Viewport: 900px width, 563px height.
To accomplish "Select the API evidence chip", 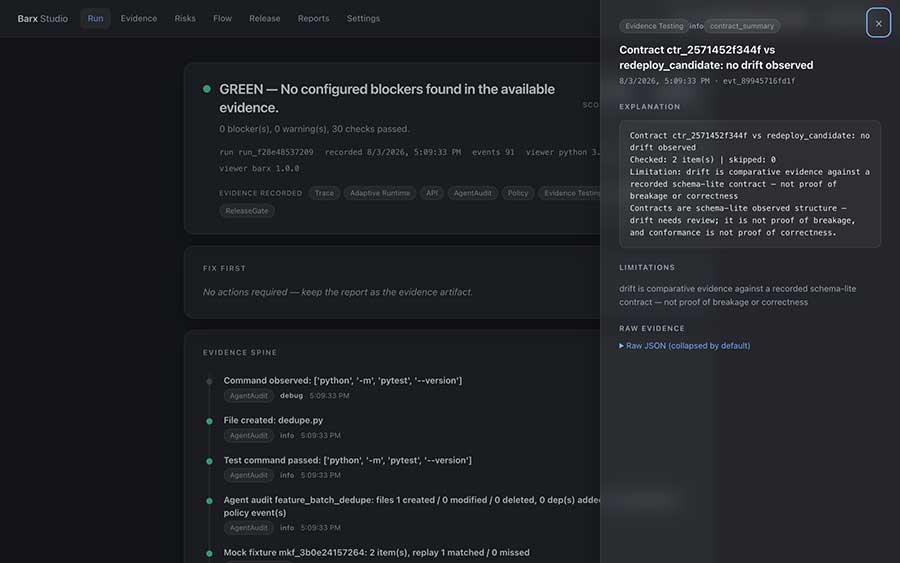I will pyautogui.click(x=432, y=193).
